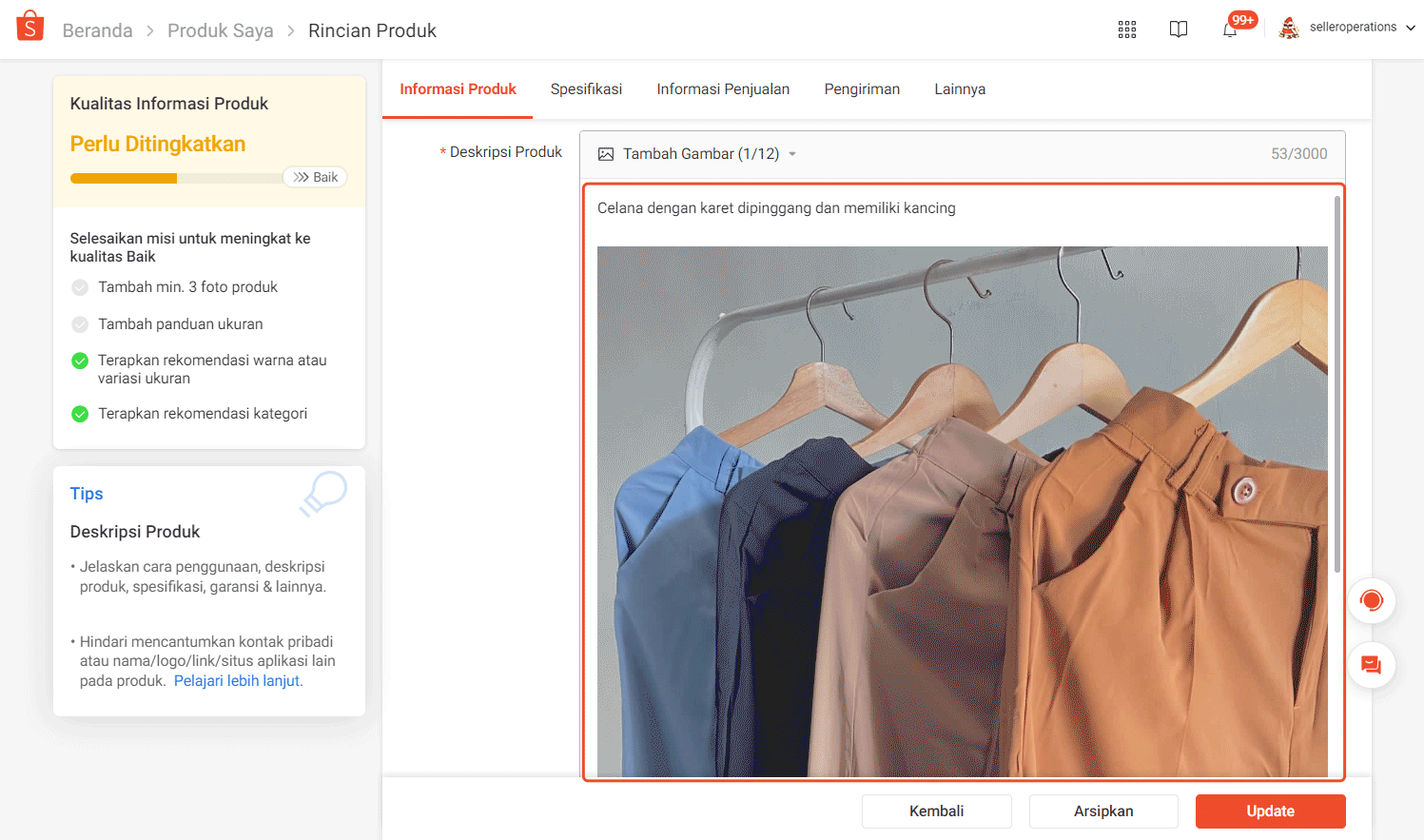Open the Pengiriman tab

pyautogui.click(x=862, y=88)
